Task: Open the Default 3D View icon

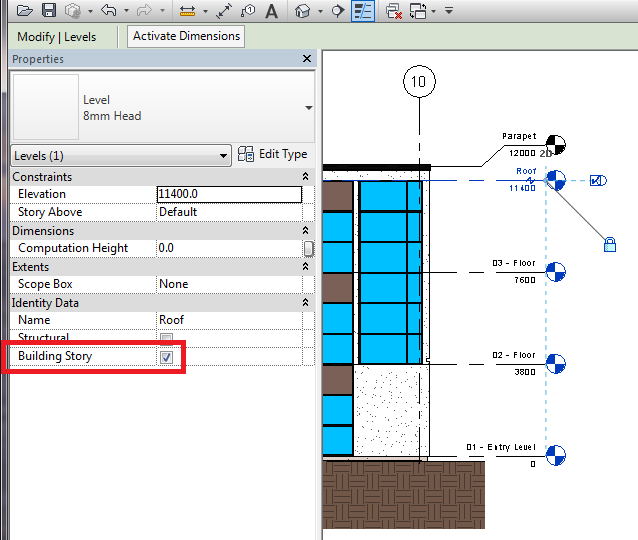Action: coord(302,11)
